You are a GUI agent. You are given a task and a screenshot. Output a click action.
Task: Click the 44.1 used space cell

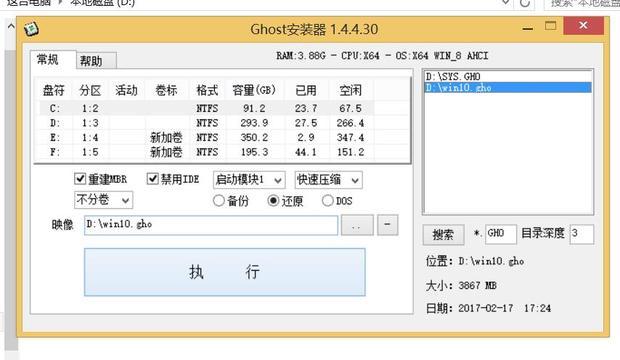(x=306, y=152)
